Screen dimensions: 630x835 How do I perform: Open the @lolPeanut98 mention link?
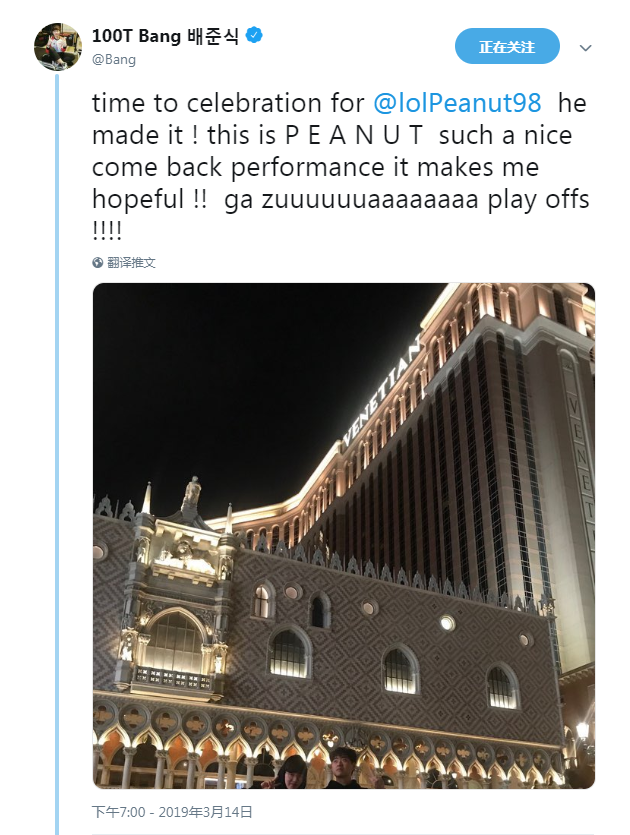pos(459,102)
